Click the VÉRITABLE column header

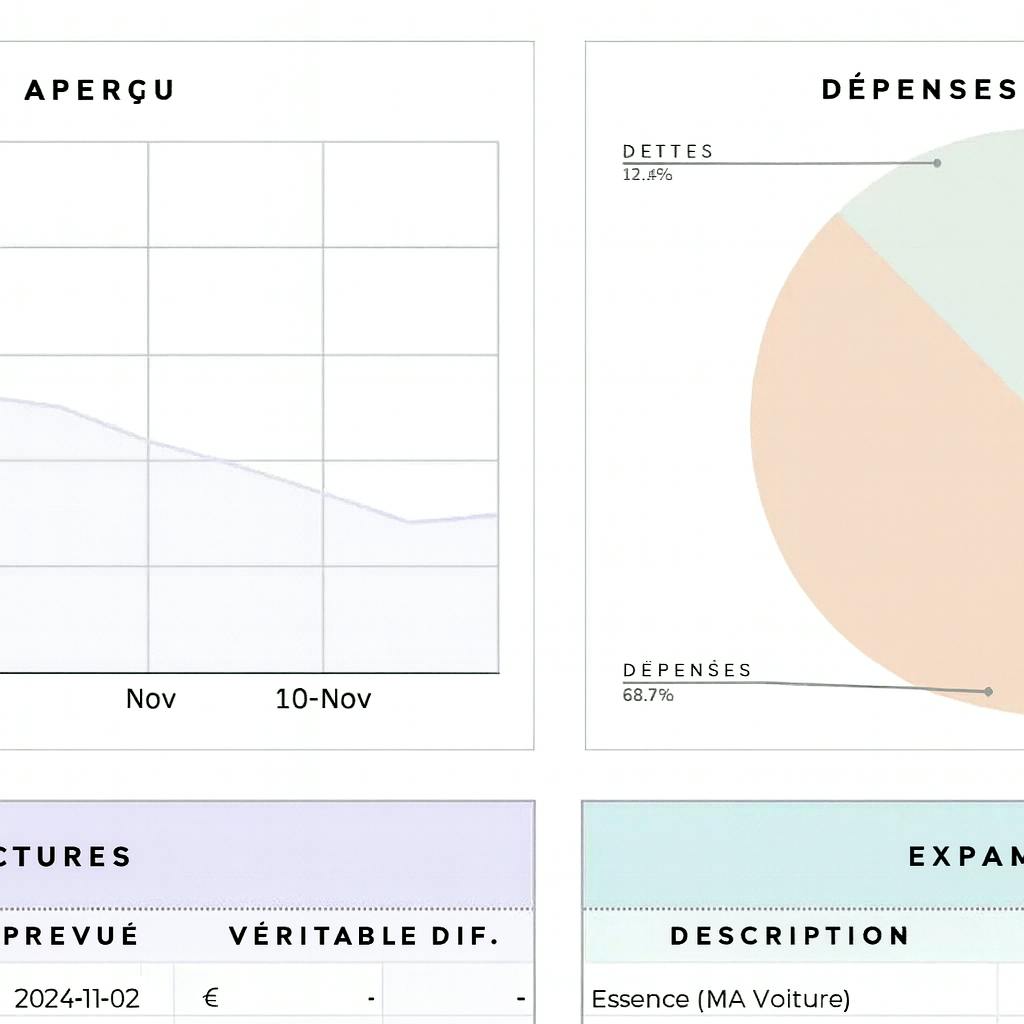click(x=322, y=936)
